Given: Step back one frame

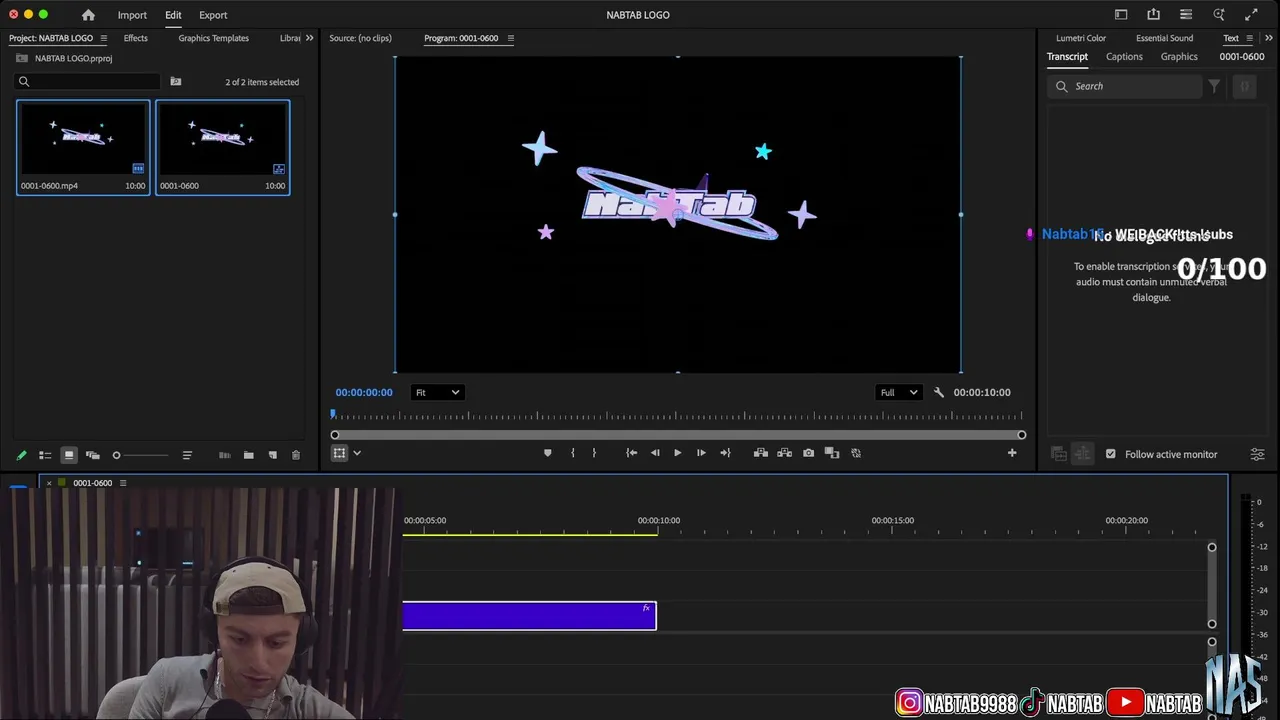Looking at the screenshot, I should (655, 453).
